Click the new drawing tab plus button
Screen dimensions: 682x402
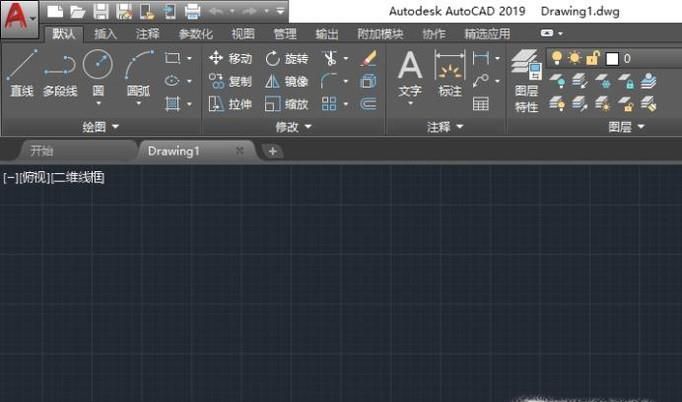[x=272, y=151]
